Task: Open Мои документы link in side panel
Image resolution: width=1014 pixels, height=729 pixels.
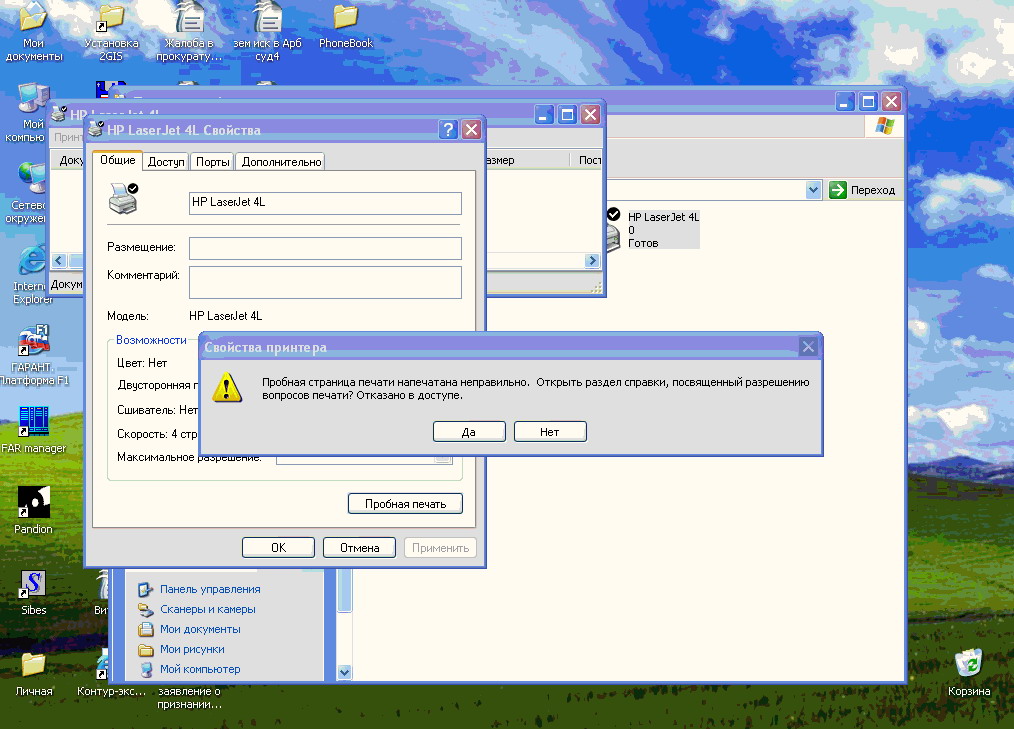Action: click(200, 629)
